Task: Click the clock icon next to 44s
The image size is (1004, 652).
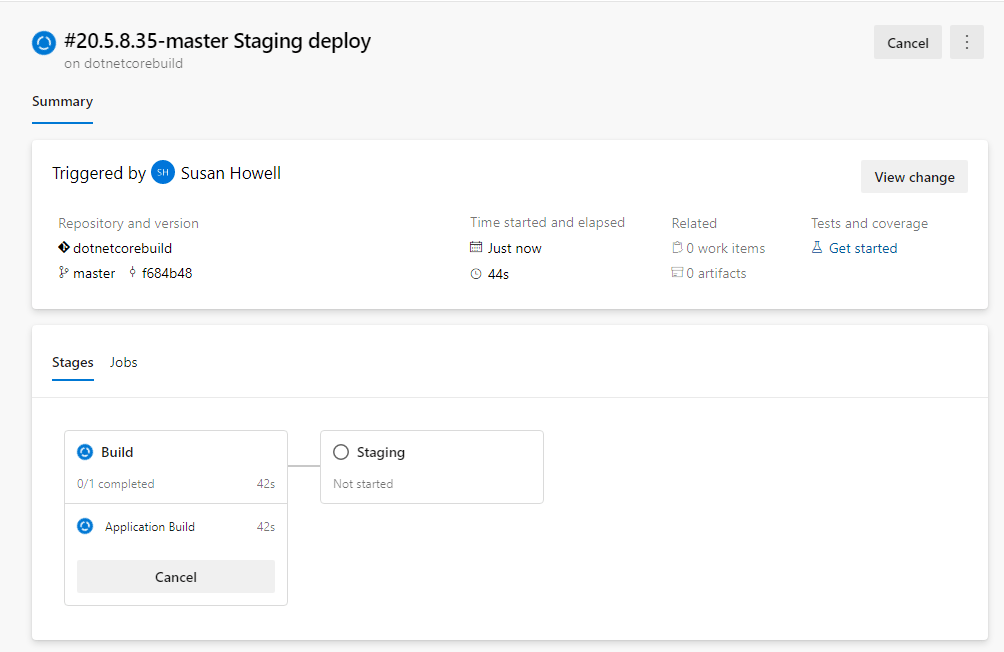Action: (477, 273)
